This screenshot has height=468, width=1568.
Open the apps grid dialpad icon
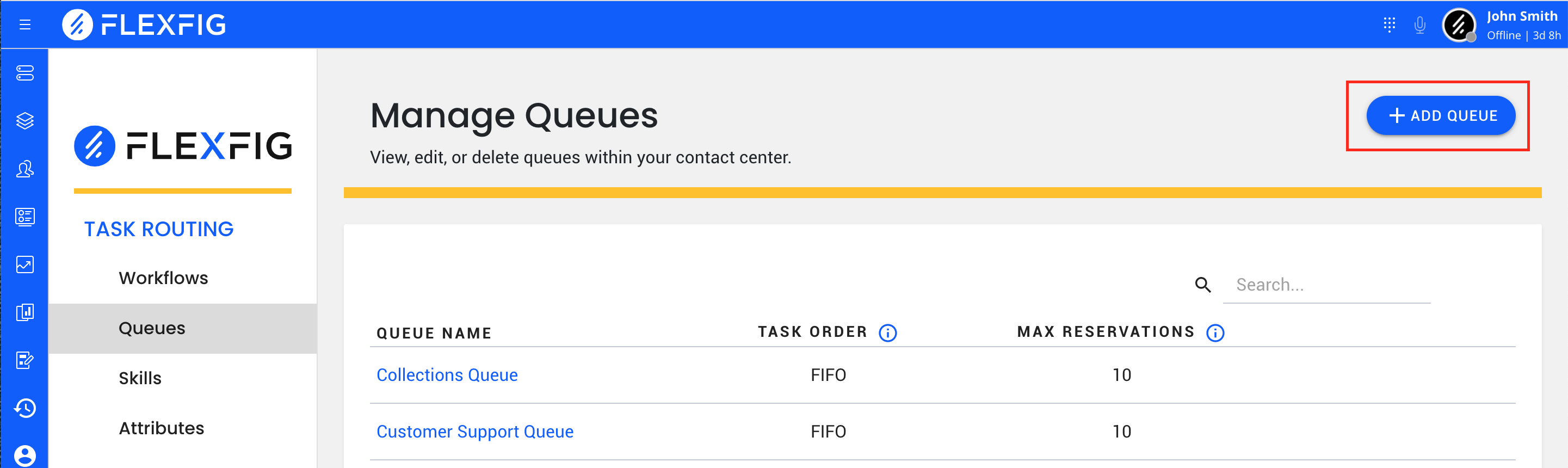click(1389, 24)
